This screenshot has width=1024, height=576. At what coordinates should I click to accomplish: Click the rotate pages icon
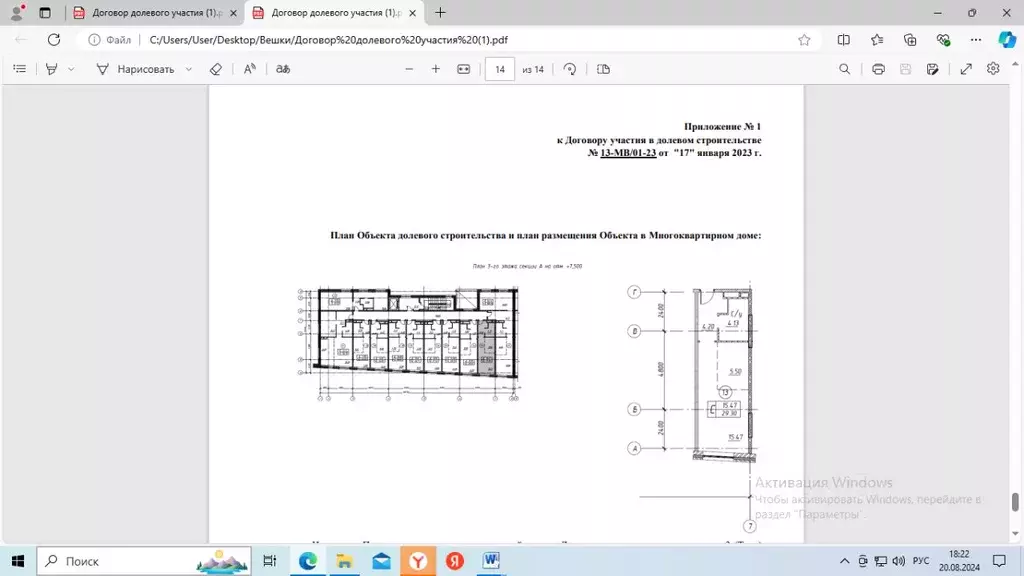pos(568,69)
